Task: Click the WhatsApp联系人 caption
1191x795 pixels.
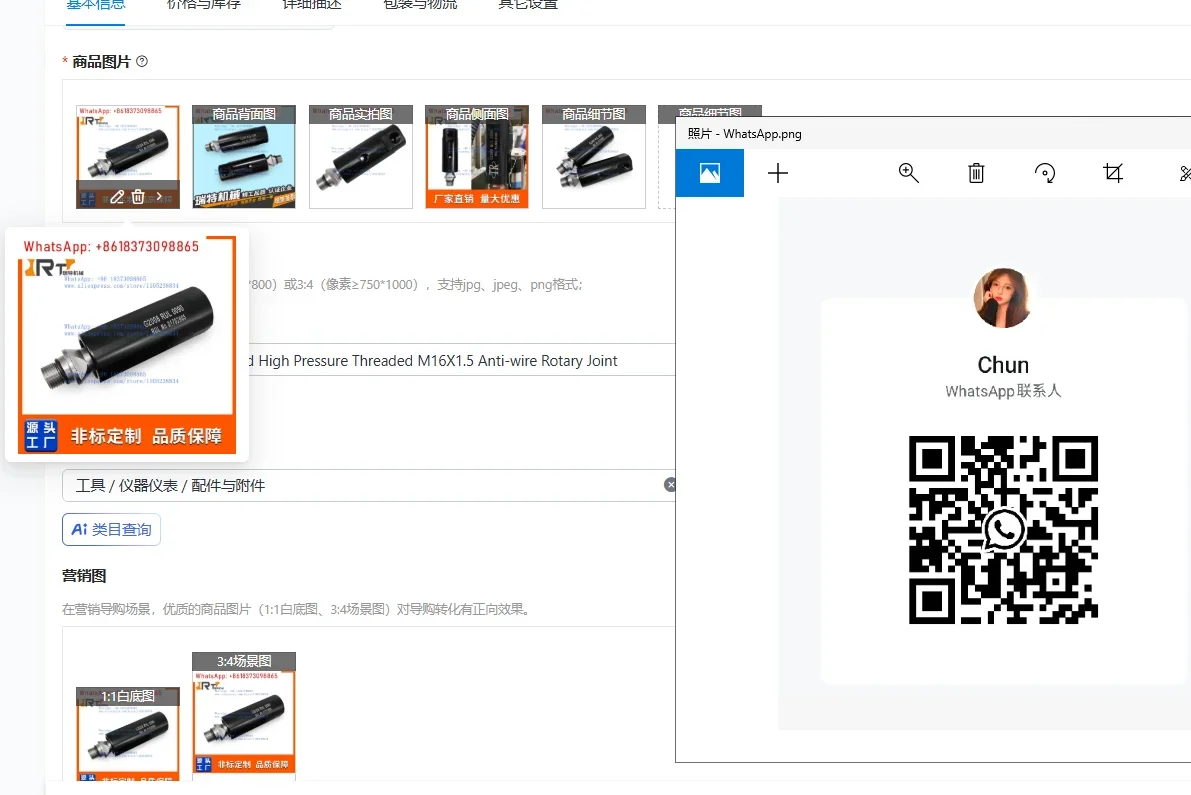Action: [x=1003, y=391]
